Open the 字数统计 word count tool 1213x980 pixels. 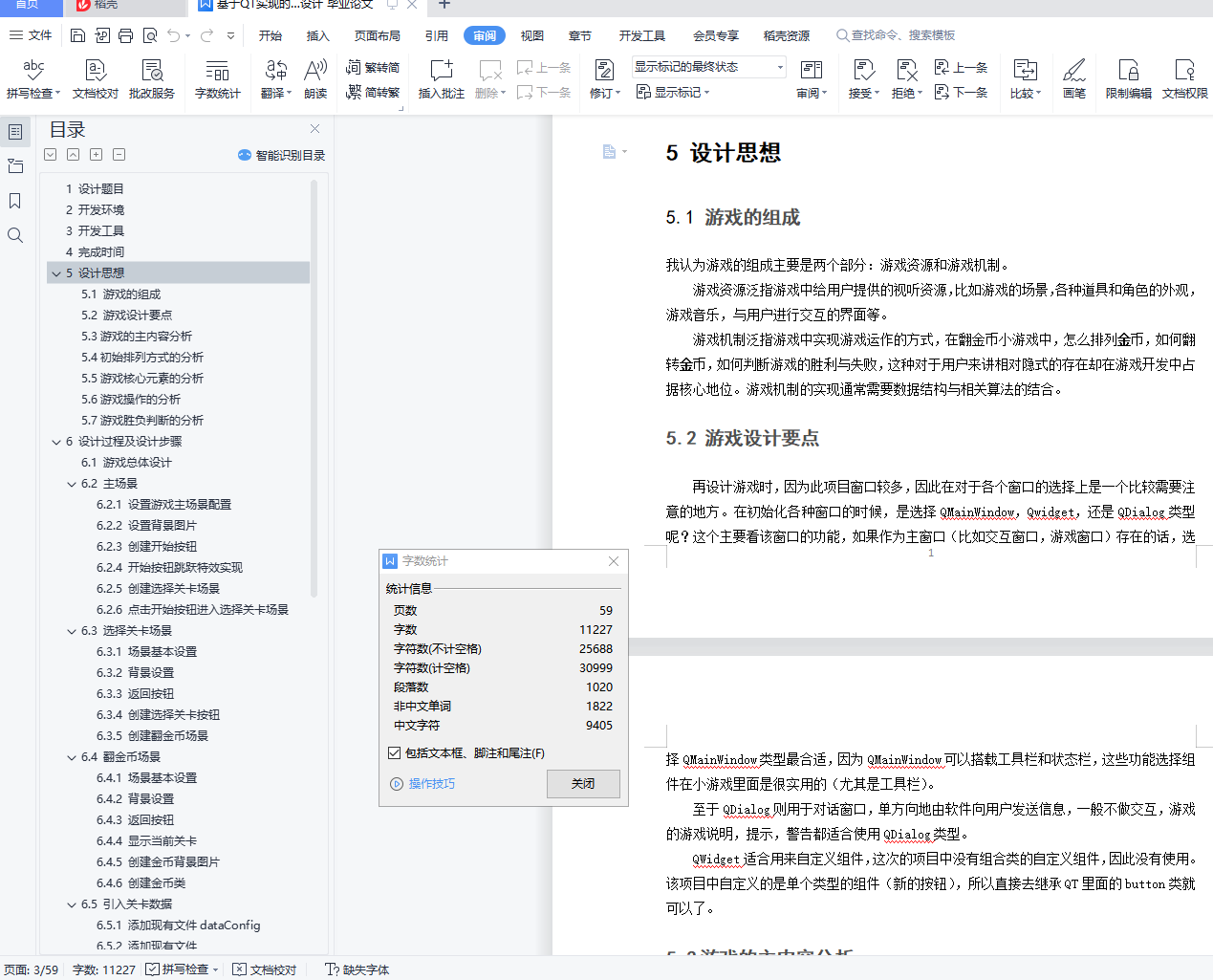click(217, 76)
